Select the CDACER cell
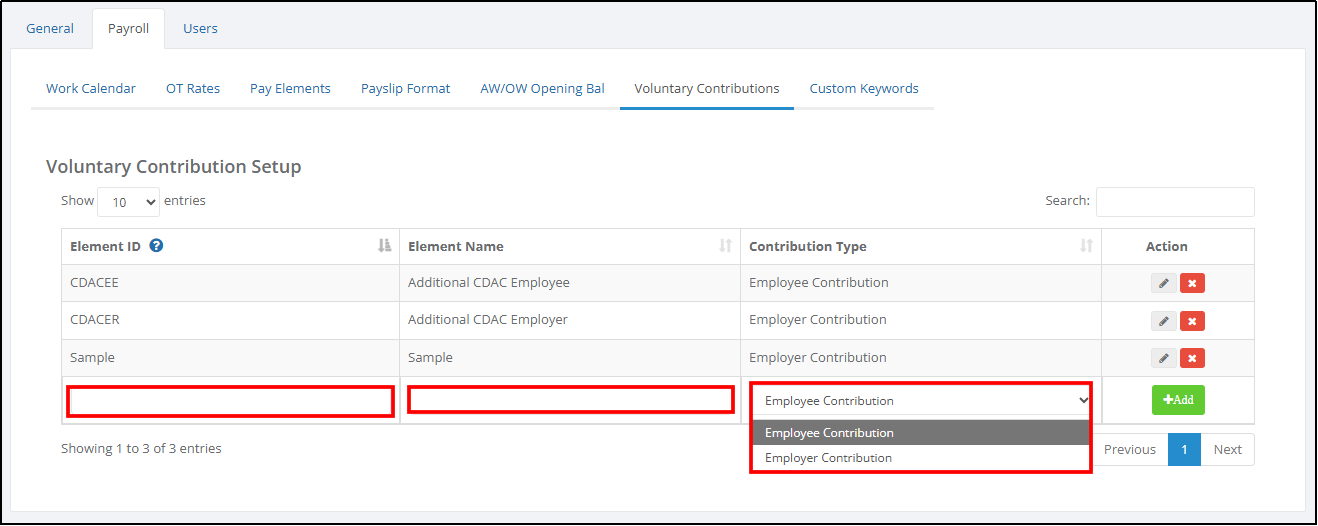The image size is (1318, 526). coord(230,320)
